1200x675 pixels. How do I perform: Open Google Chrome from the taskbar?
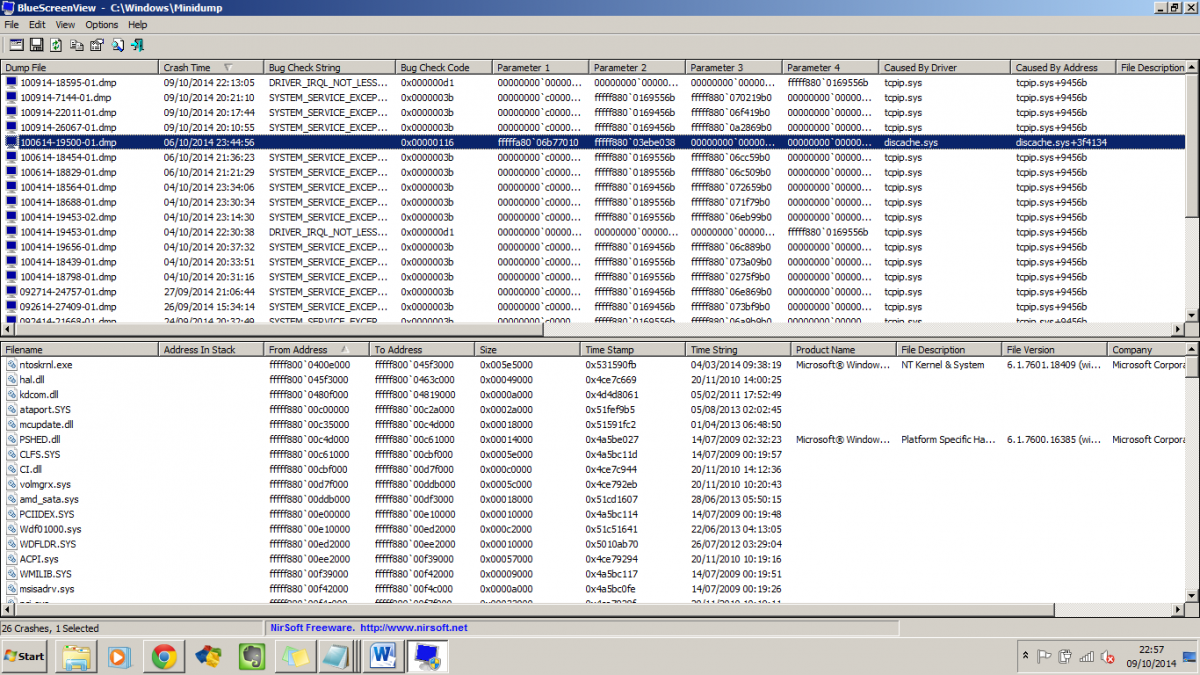click(x=164, y=657)
